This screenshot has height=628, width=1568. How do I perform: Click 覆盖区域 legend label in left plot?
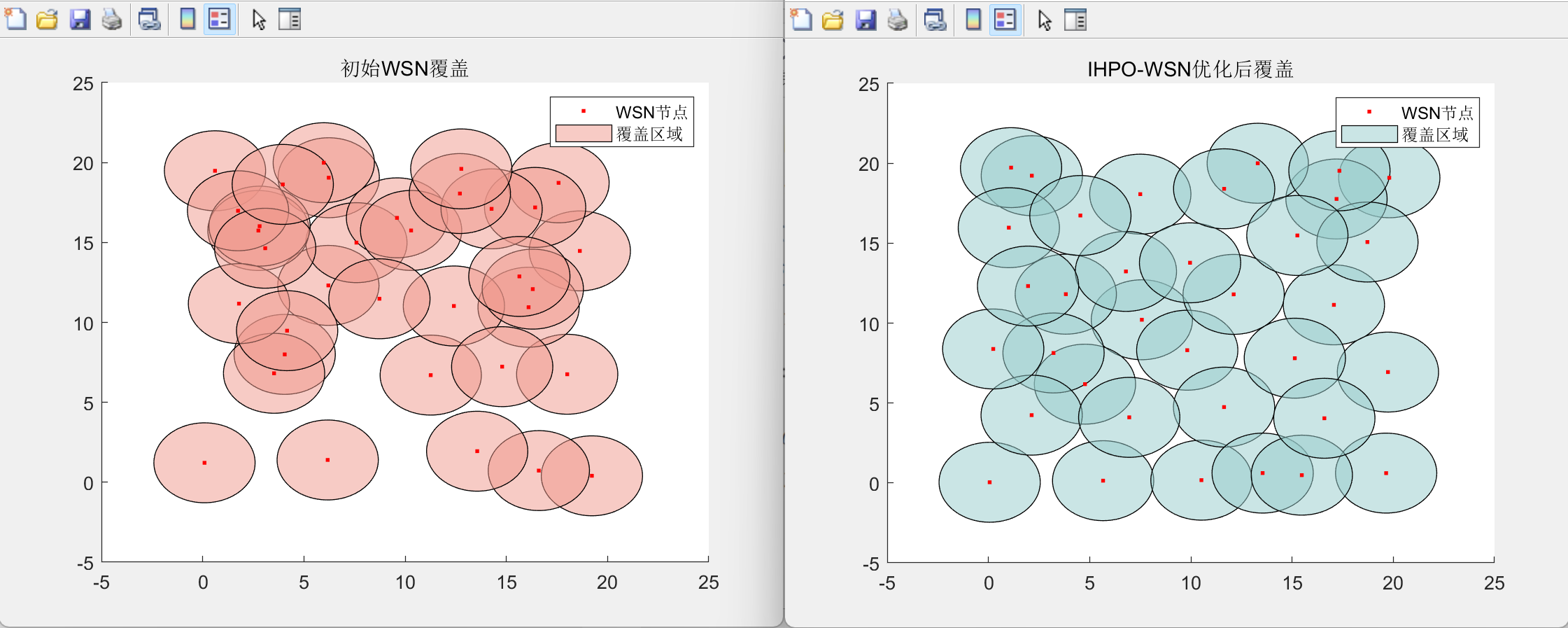coord(649,134)
